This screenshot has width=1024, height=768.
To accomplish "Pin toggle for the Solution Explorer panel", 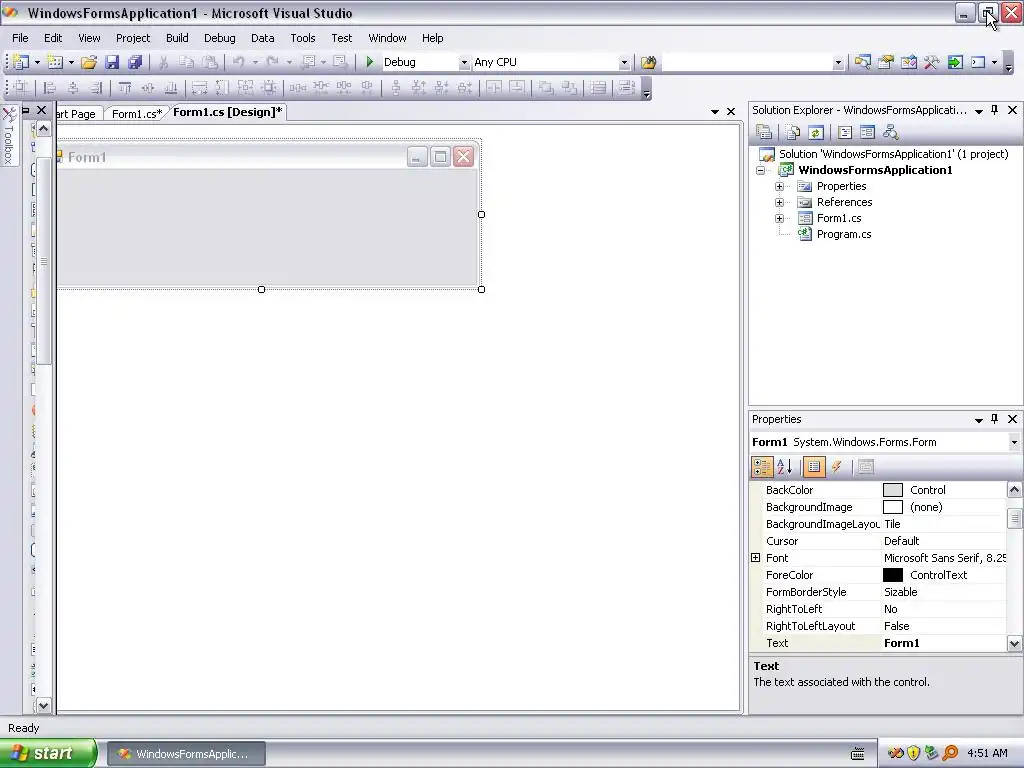I will pos(995,110).
